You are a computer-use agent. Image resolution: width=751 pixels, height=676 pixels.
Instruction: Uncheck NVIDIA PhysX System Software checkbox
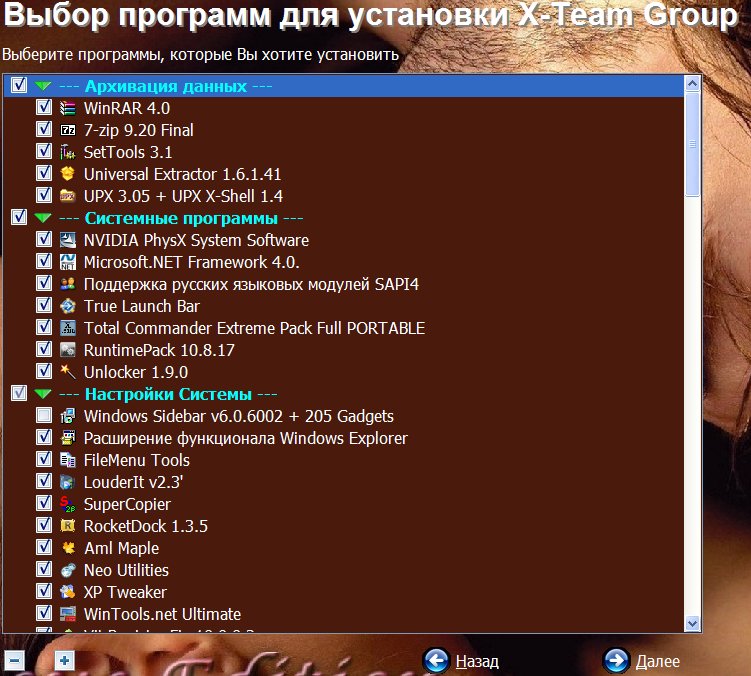(44, 239)
